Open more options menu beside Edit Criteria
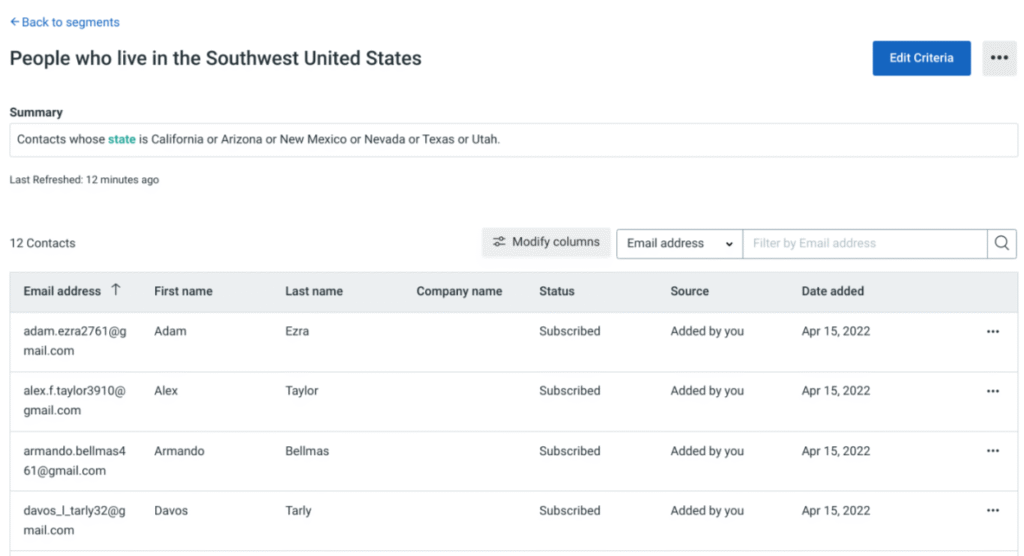The image size is (1024, 556). pos(999,58)
